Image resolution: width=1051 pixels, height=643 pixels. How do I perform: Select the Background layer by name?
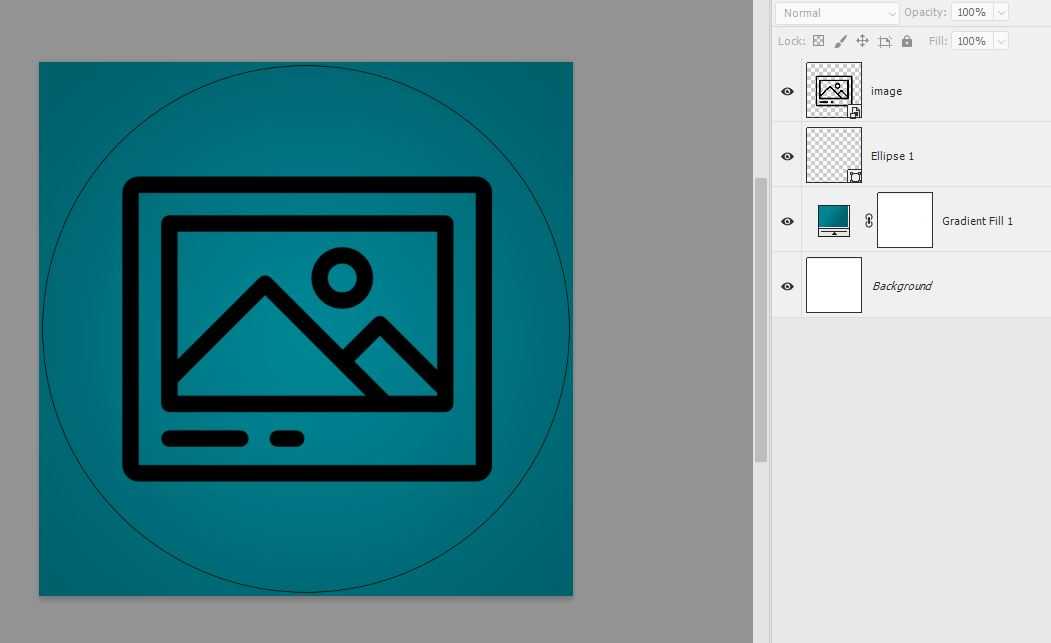901,286
